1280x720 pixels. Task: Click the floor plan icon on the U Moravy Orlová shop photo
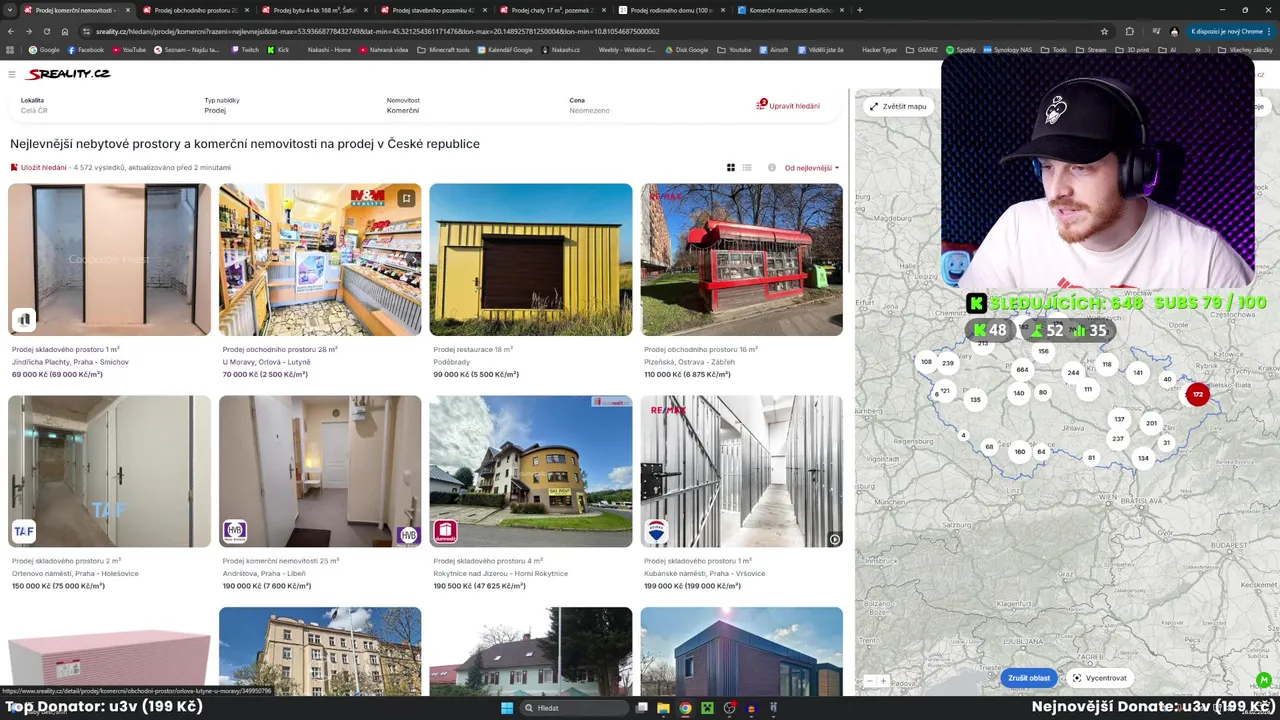[x=406, y=198]
